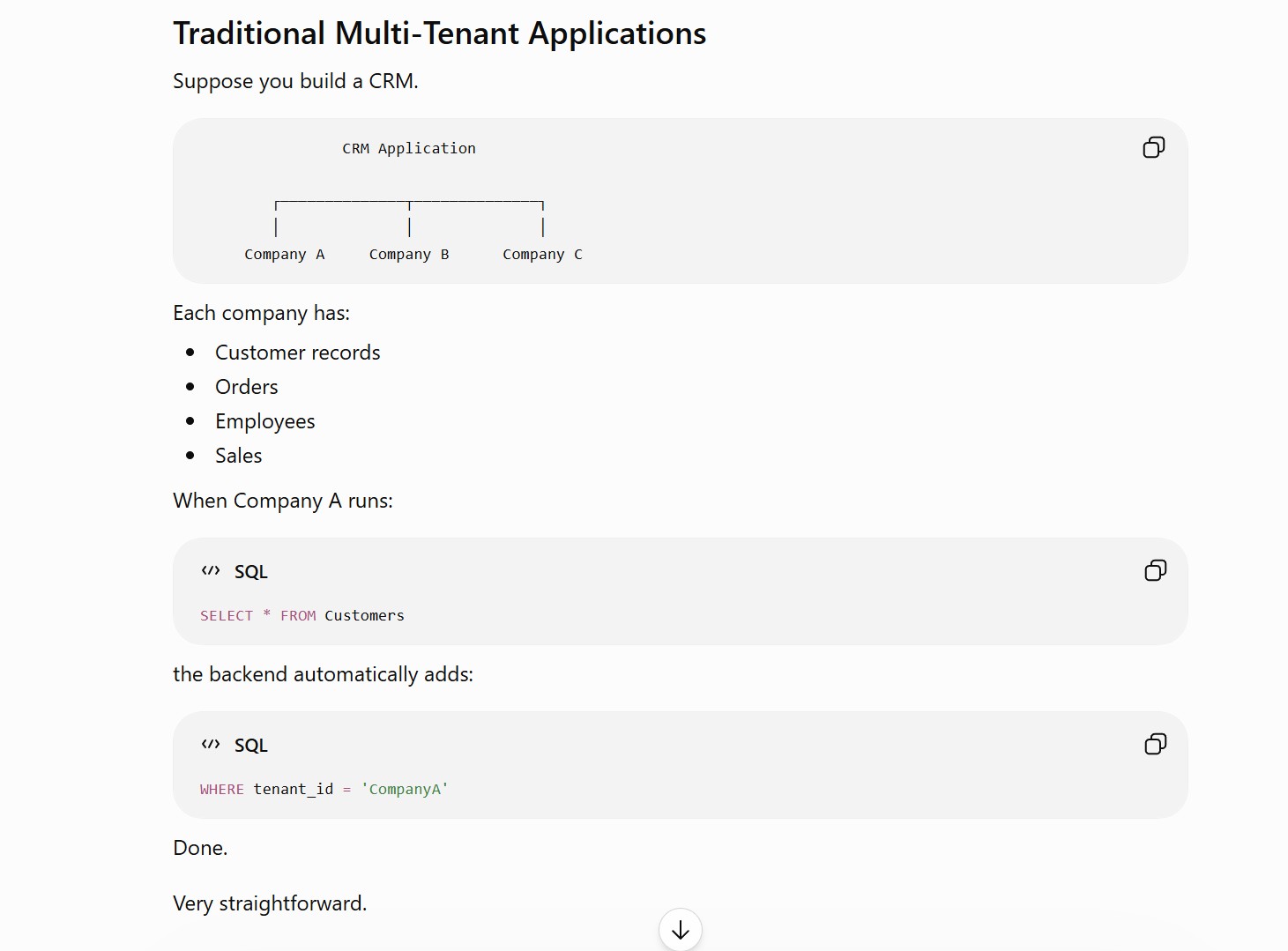Click code icon beside WHERE SQL label
The width and height of the screenshot is (1288, 951).
(211, 745)
